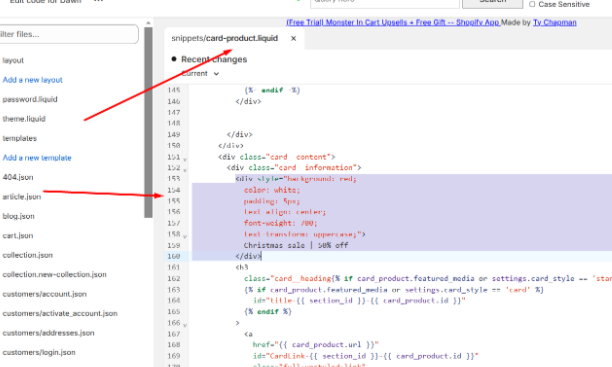
Task: Click the endif code on line 165
Action: pos(268,312)
